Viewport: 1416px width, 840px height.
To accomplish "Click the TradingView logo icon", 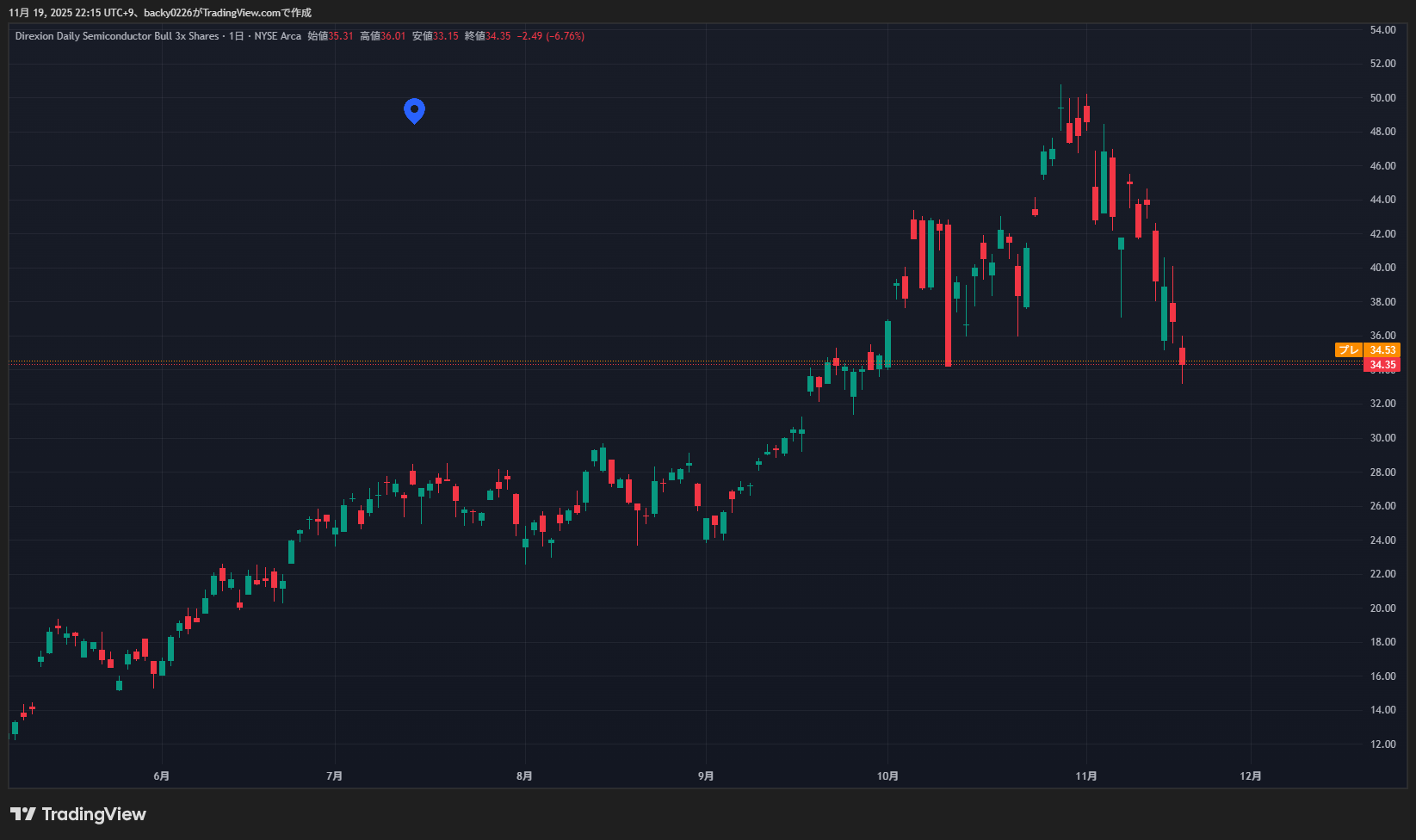I will tap(23, 814).
